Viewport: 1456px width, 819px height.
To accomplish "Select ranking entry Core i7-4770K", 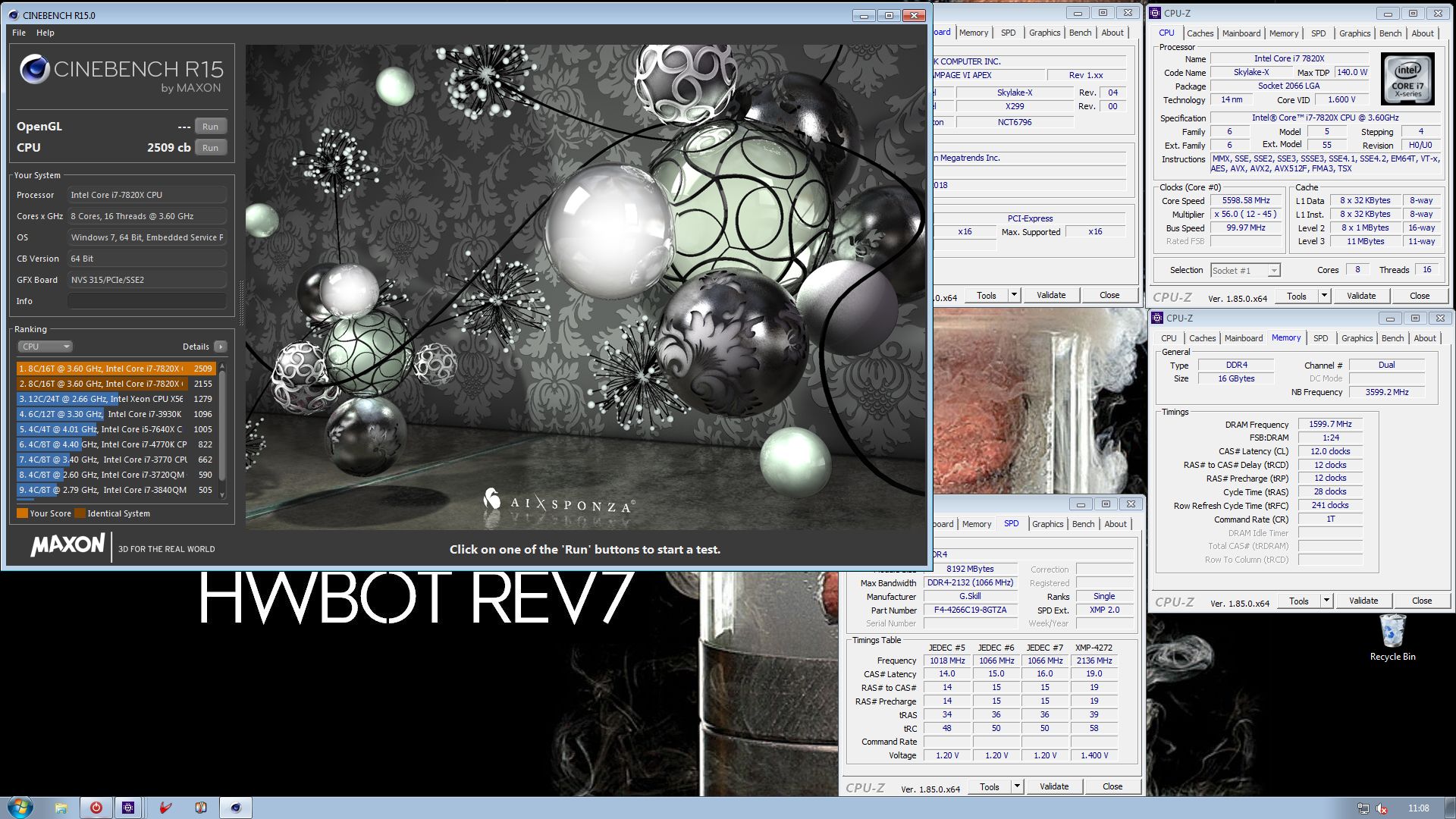I will click(x=116, y=444).
